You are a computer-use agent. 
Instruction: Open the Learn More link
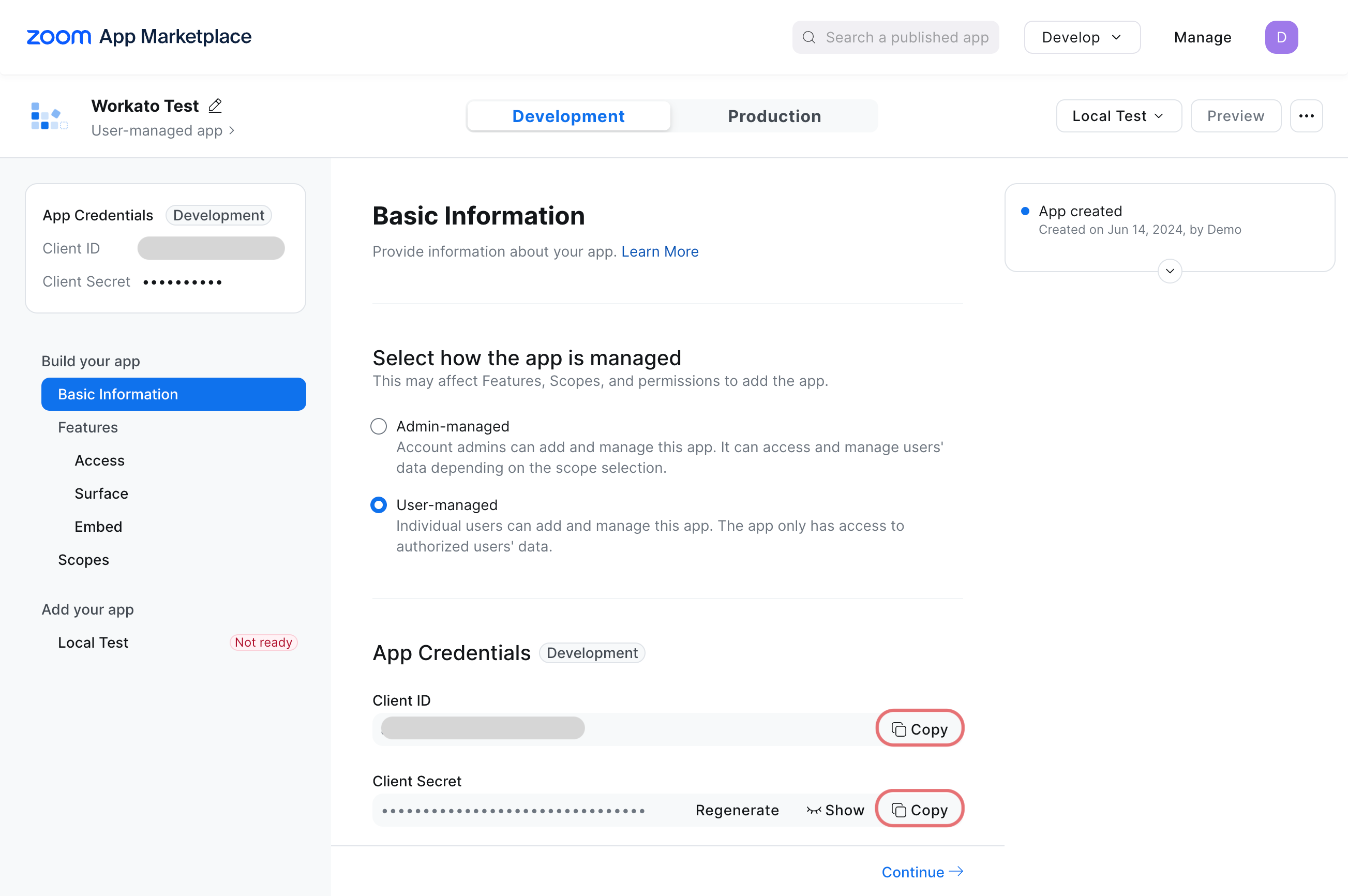[660, 251]
